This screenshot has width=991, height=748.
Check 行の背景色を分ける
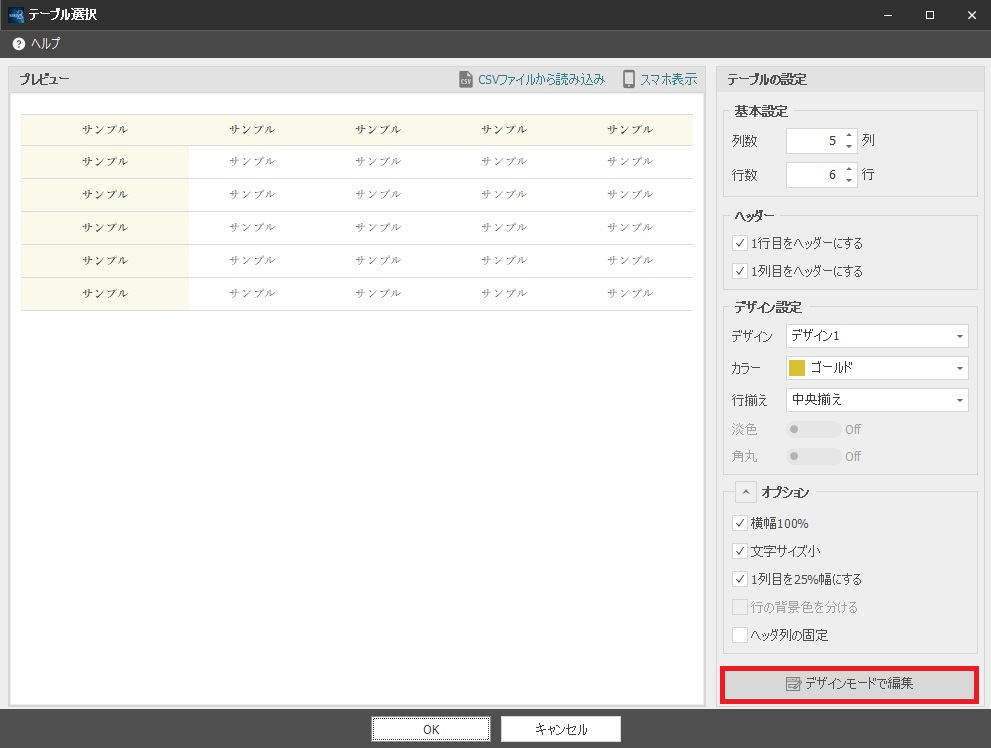pos(739,607)
